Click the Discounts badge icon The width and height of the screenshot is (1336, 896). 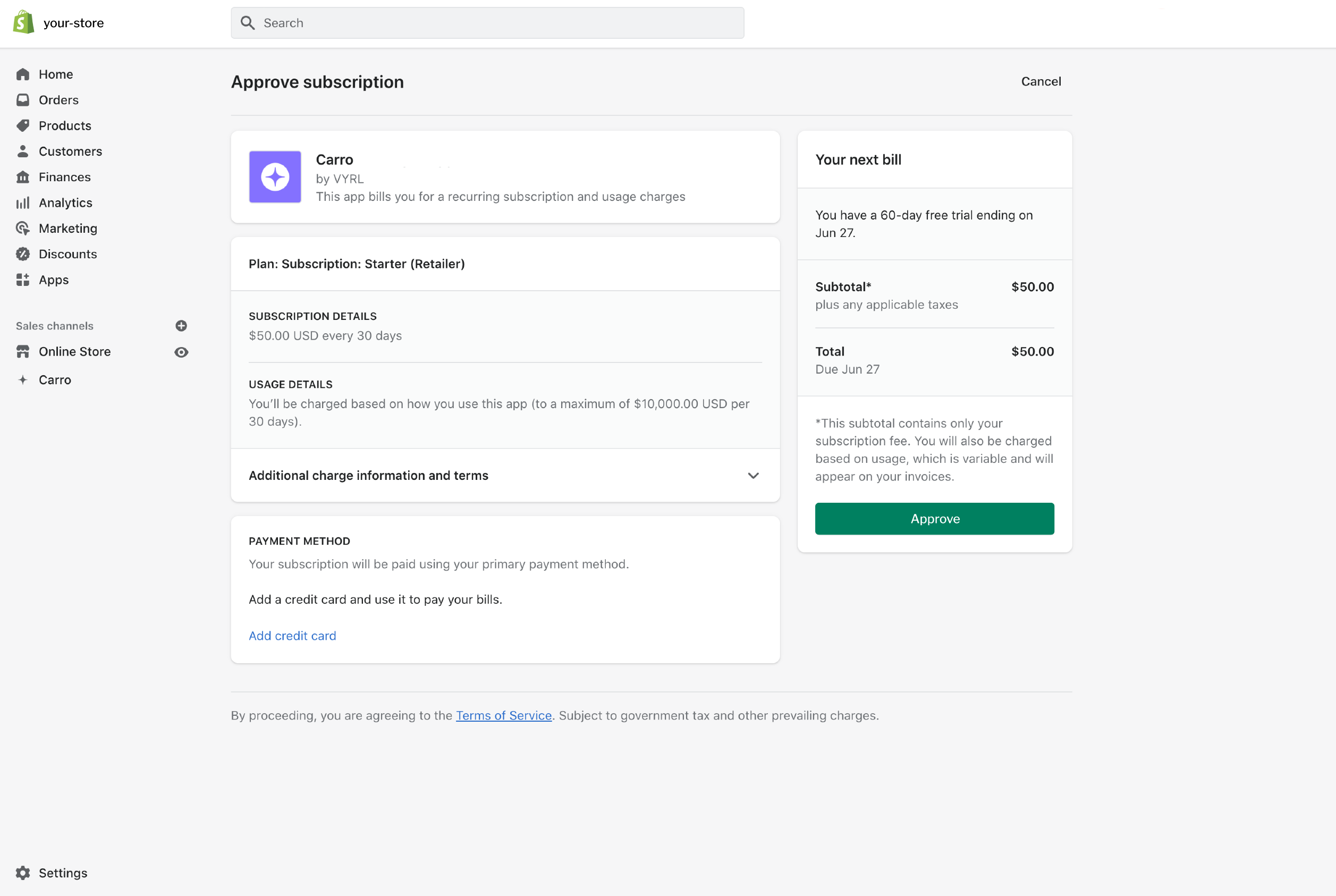click(x=23, y=254)
